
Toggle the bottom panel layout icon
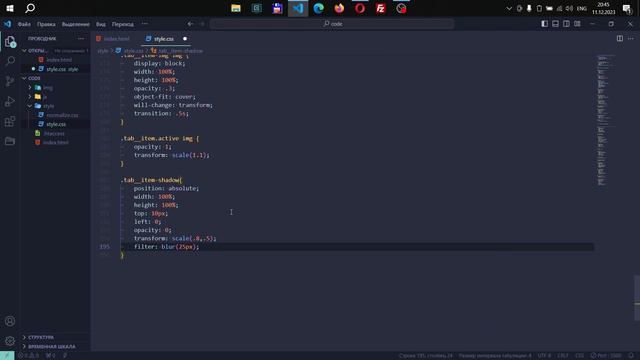coord(556,24)
